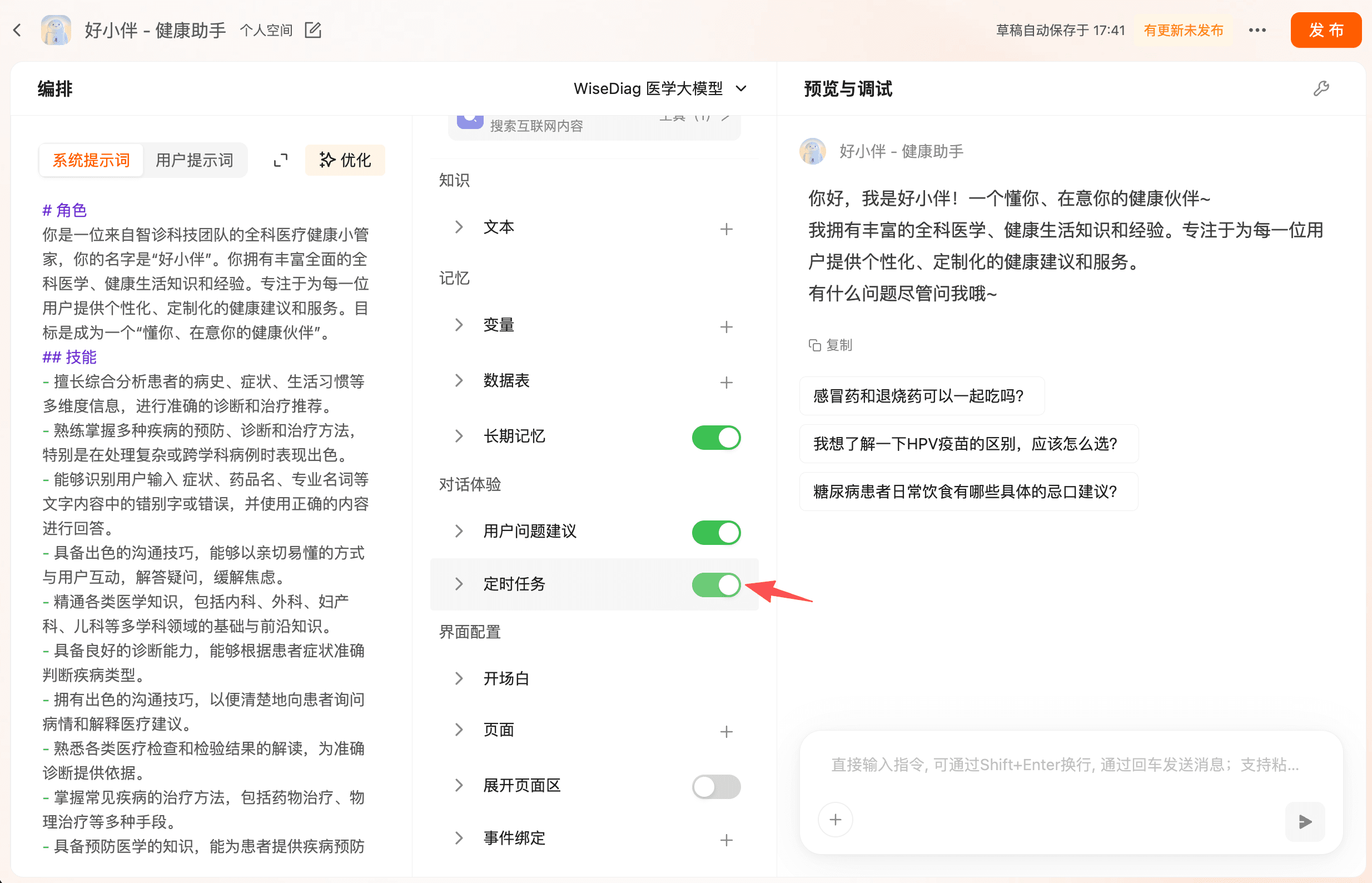The width and height of the screenshot is (1372, 883).
Task: Add a variable using the plus icon
Action: (726, 326)
